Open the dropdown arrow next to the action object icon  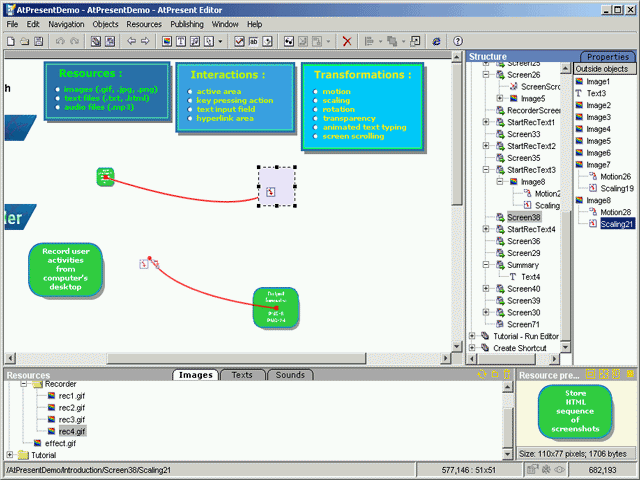(220, 41)
